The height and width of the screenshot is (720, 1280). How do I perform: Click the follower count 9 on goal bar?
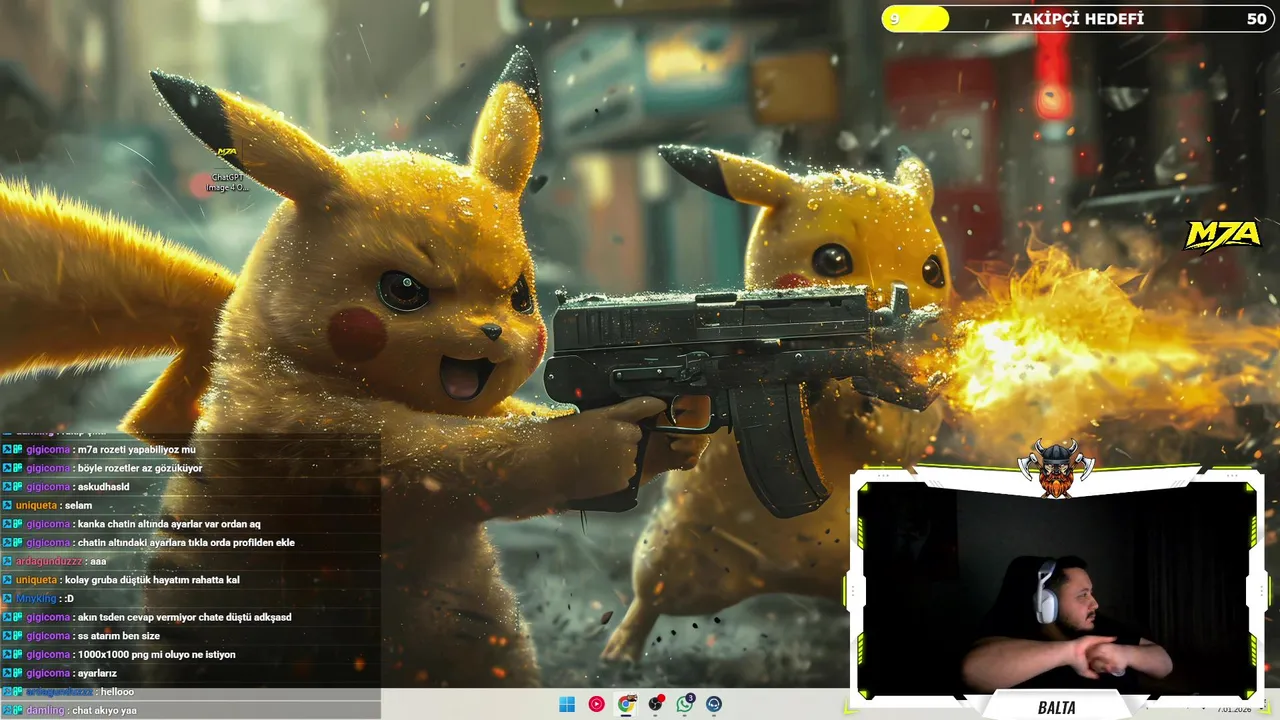pyautogui.click(x=895, y=19)
